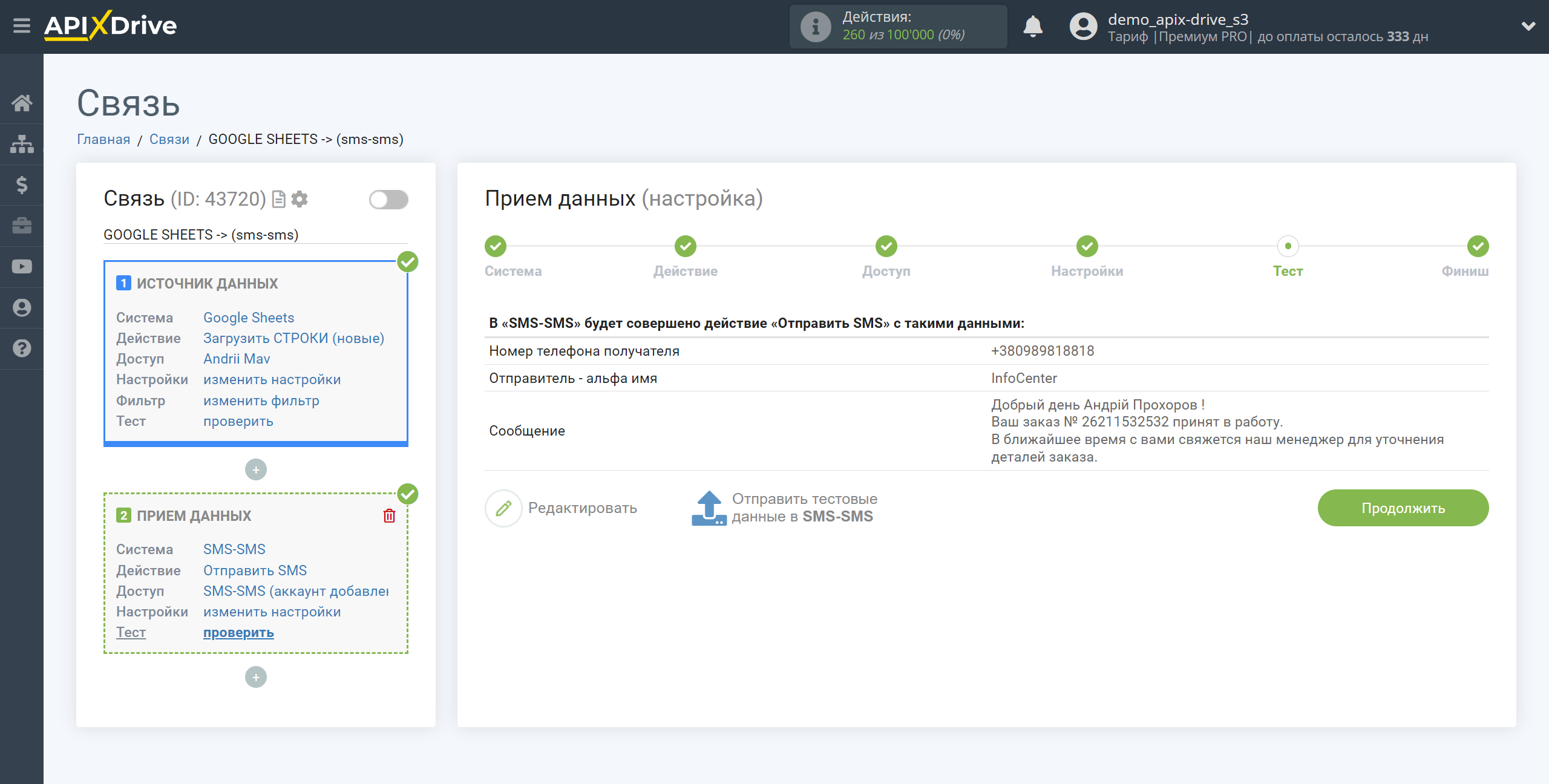
Task: Click the ПРИЕМ ДАННЫХ block header
Action: (194, 516)
